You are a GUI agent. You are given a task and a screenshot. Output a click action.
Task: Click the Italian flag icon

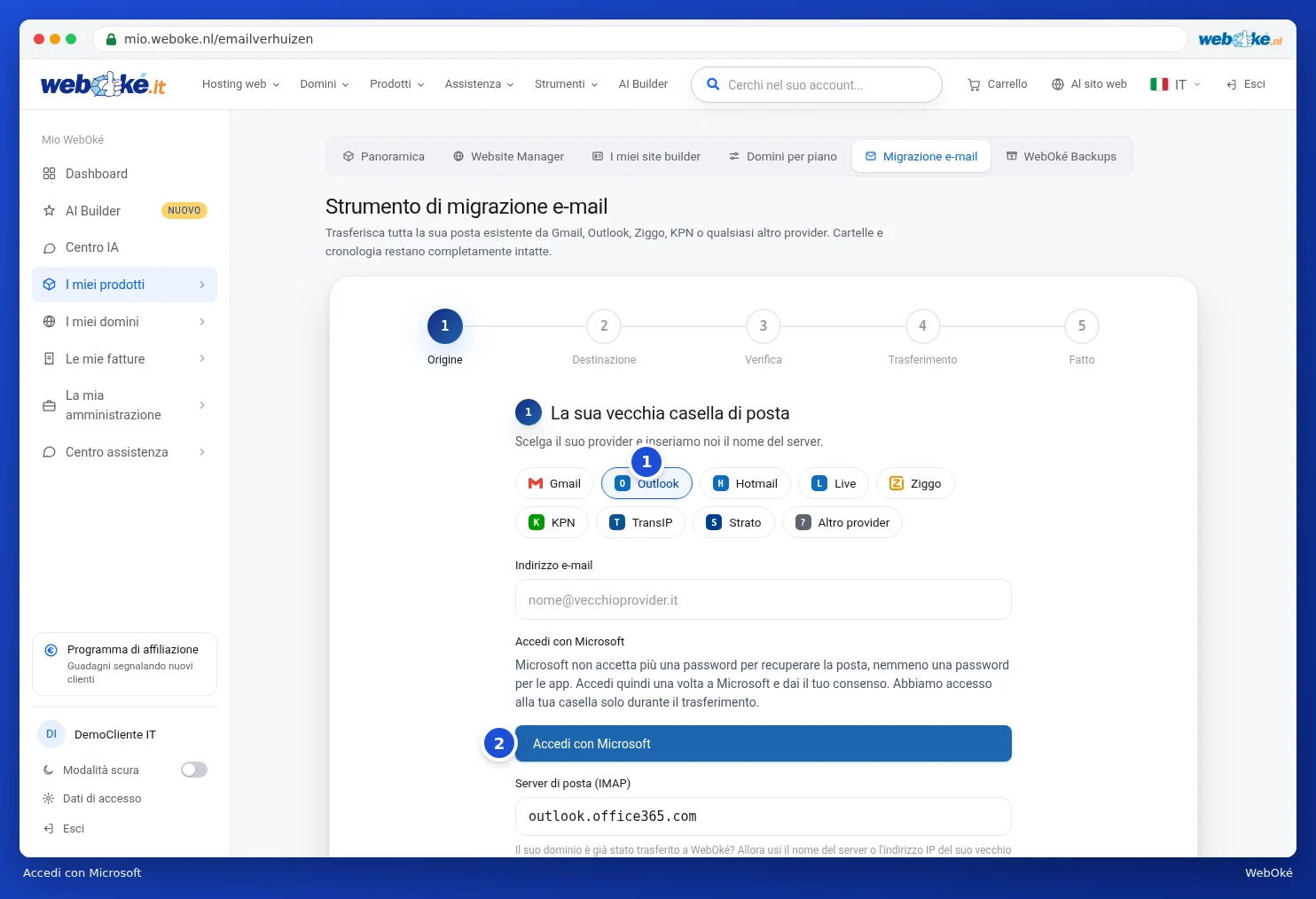click(x=1159, y=84)
